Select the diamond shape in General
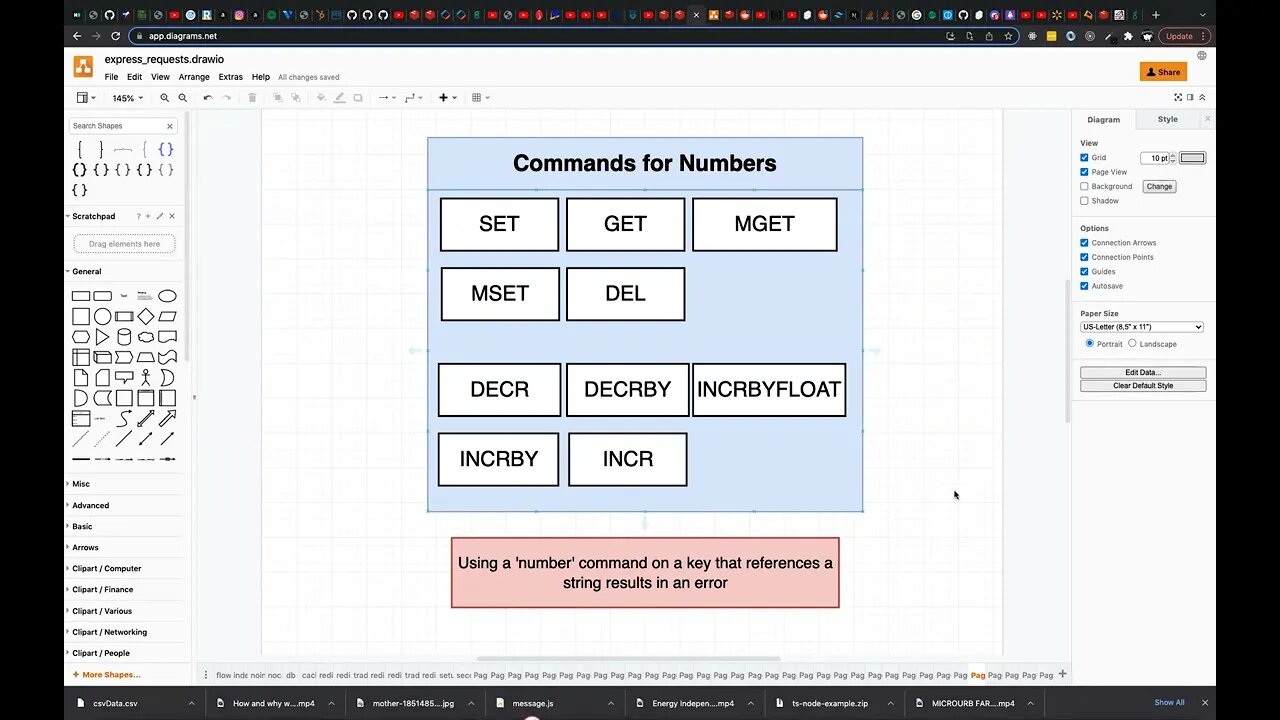Viewport: 1280px width, 720px height. pyautogui.click(x=146, y=317)
